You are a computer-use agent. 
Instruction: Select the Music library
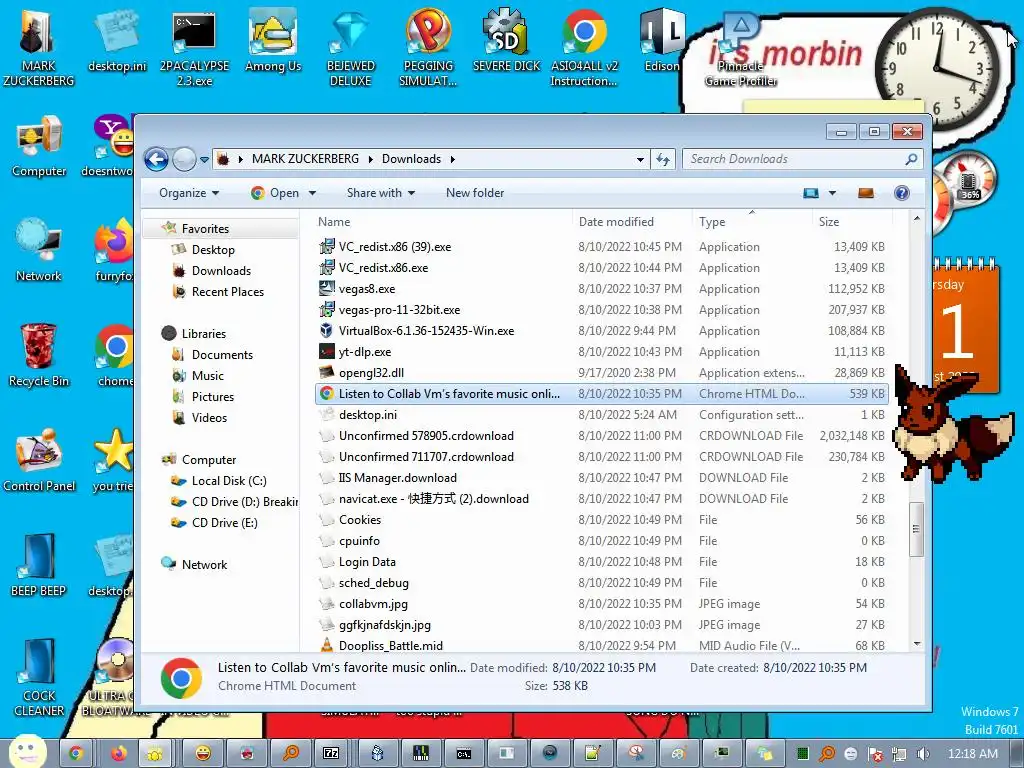(x=208, y=376)
